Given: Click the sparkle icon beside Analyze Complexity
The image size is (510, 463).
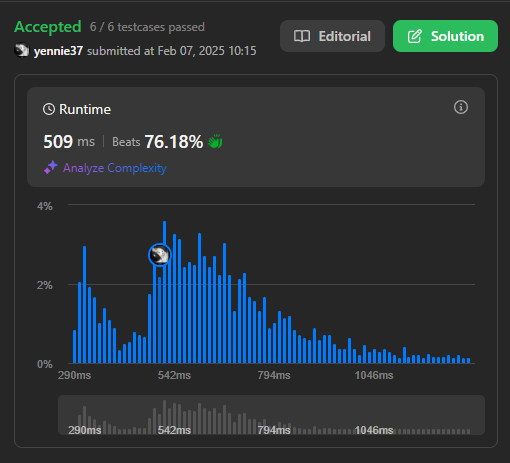Looking at the screenshot, I should point(51,167).
